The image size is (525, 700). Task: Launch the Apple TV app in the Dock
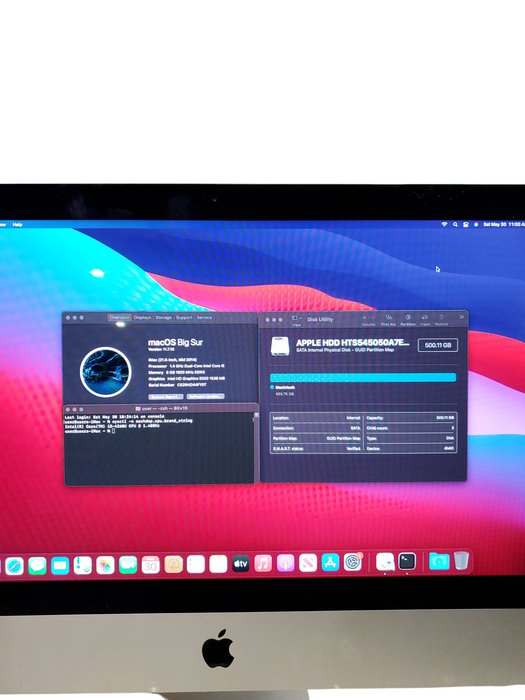point(240,564)
